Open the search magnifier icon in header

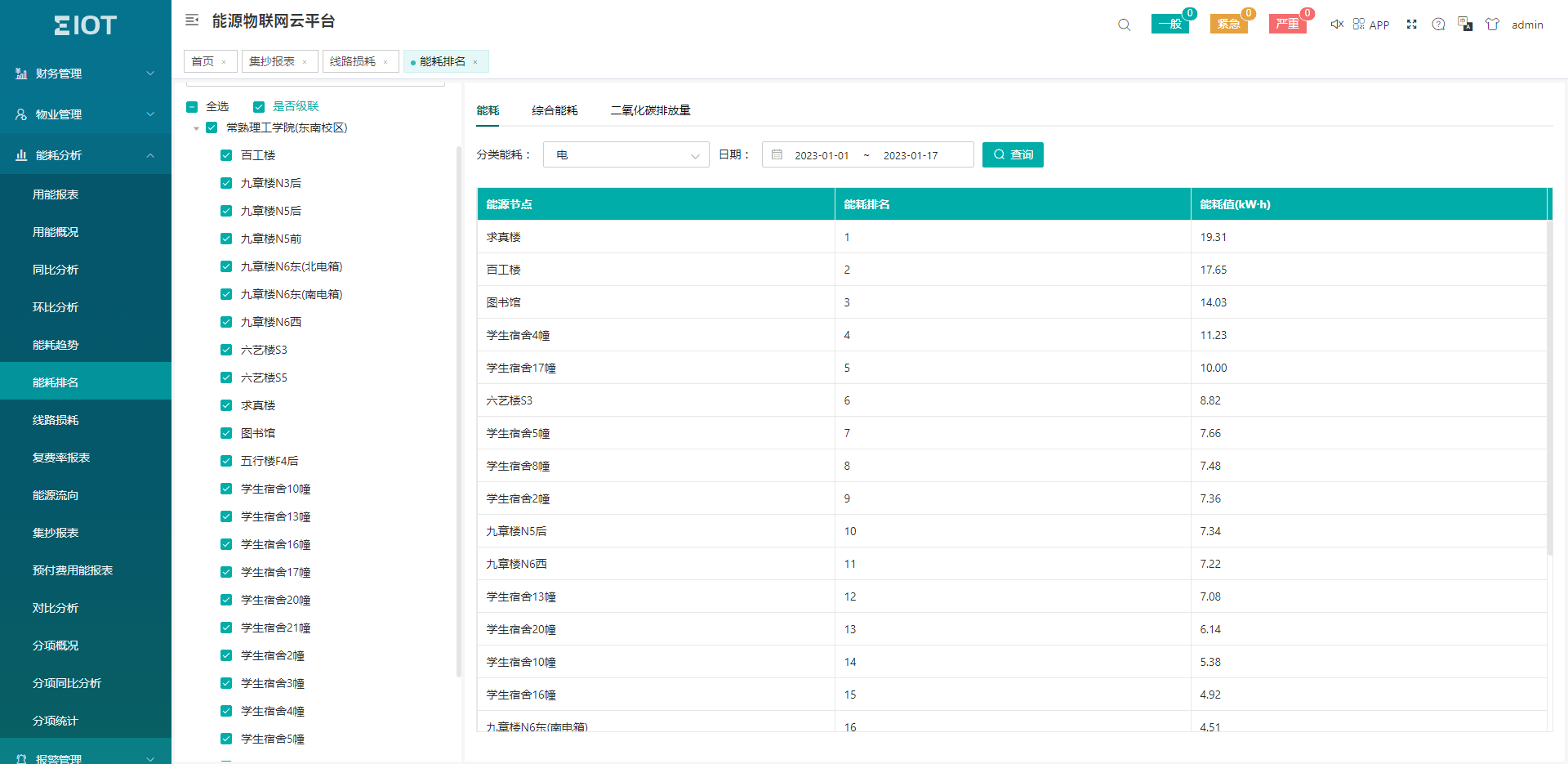point(1125,25)
